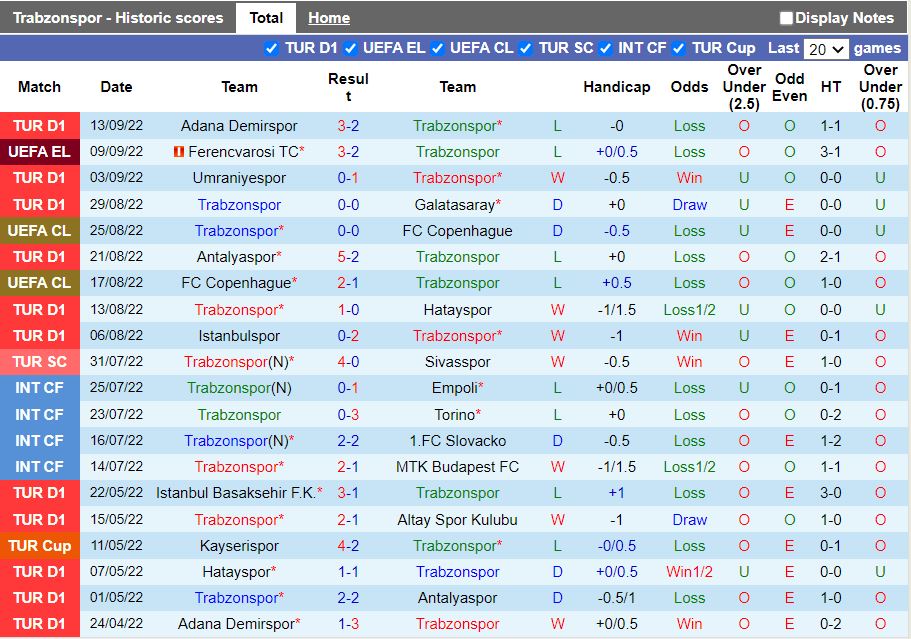
Task: Click the UEFA CL badge on the FC Copenhague row
Action: point(40,230)
